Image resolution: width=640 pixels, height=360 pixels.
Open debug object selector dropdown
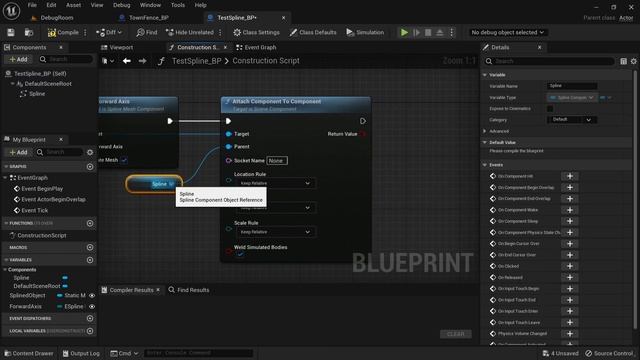point(507,32)
